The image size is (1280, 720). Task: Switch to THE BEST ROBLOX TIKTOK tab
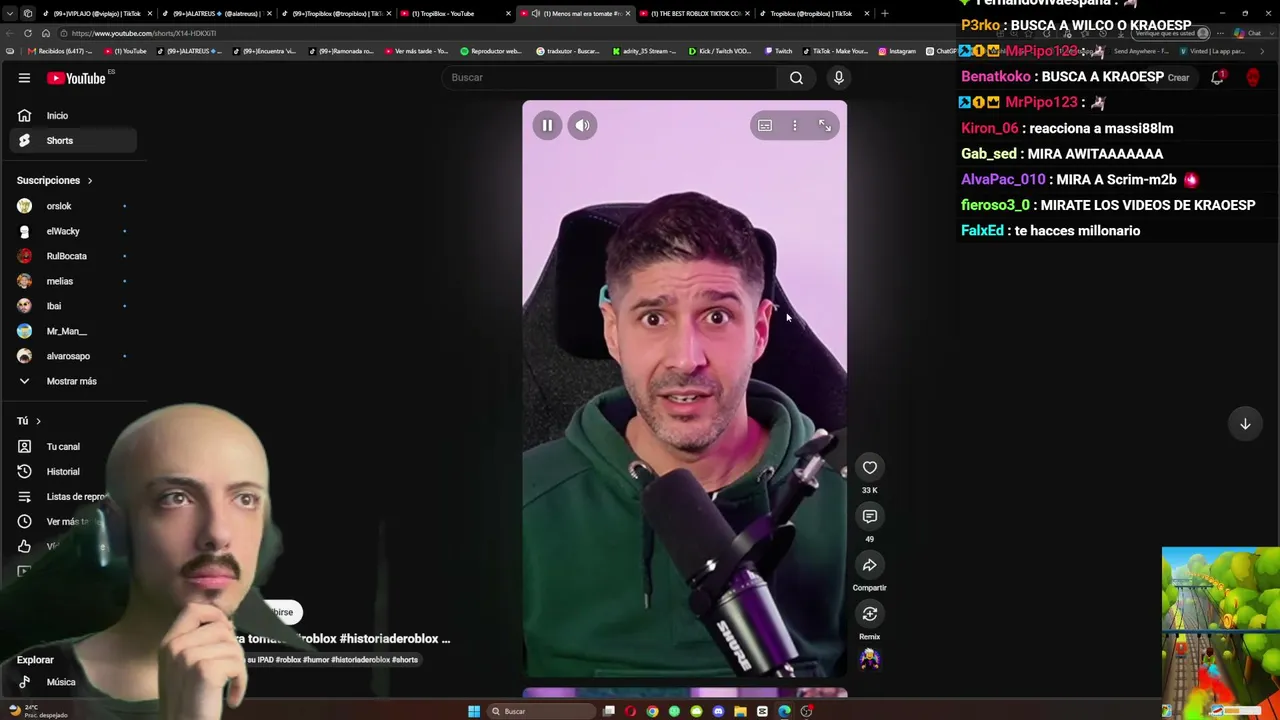pyautogui.click(x=695, y=14)
